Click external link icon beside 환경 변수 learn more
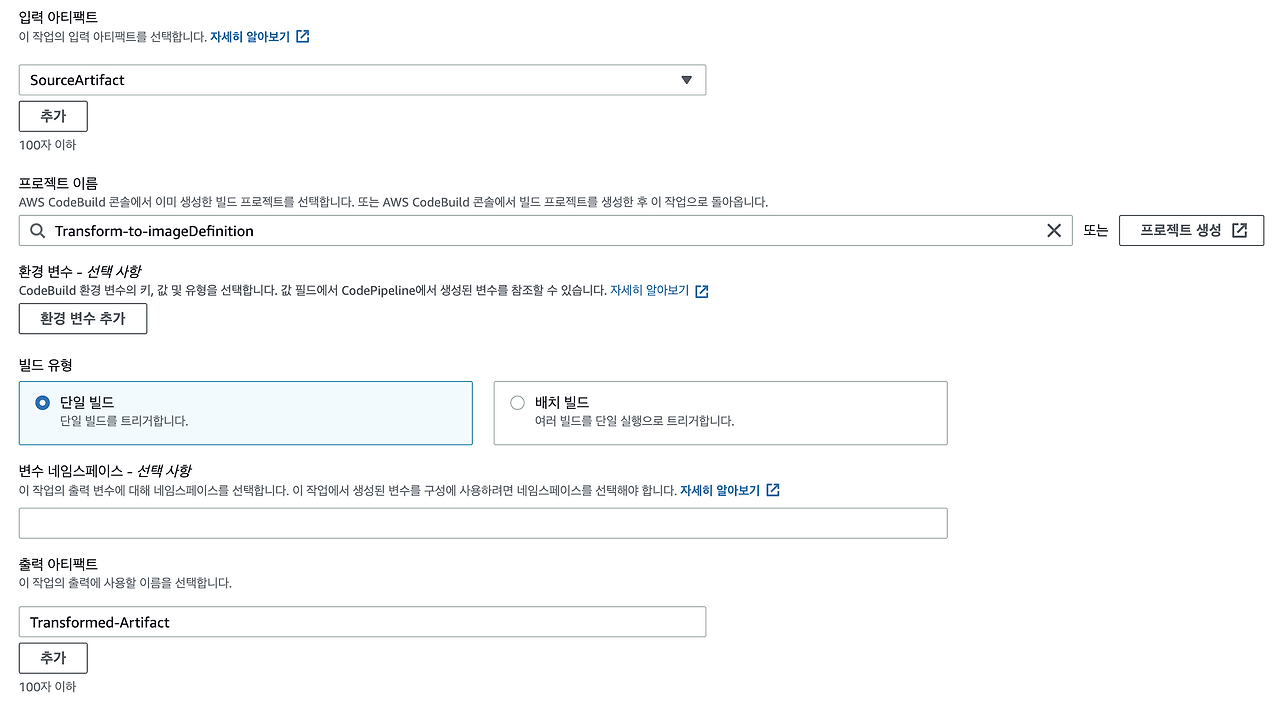The height and width of the screenshot is (709, 1280). tap(701, 291)
